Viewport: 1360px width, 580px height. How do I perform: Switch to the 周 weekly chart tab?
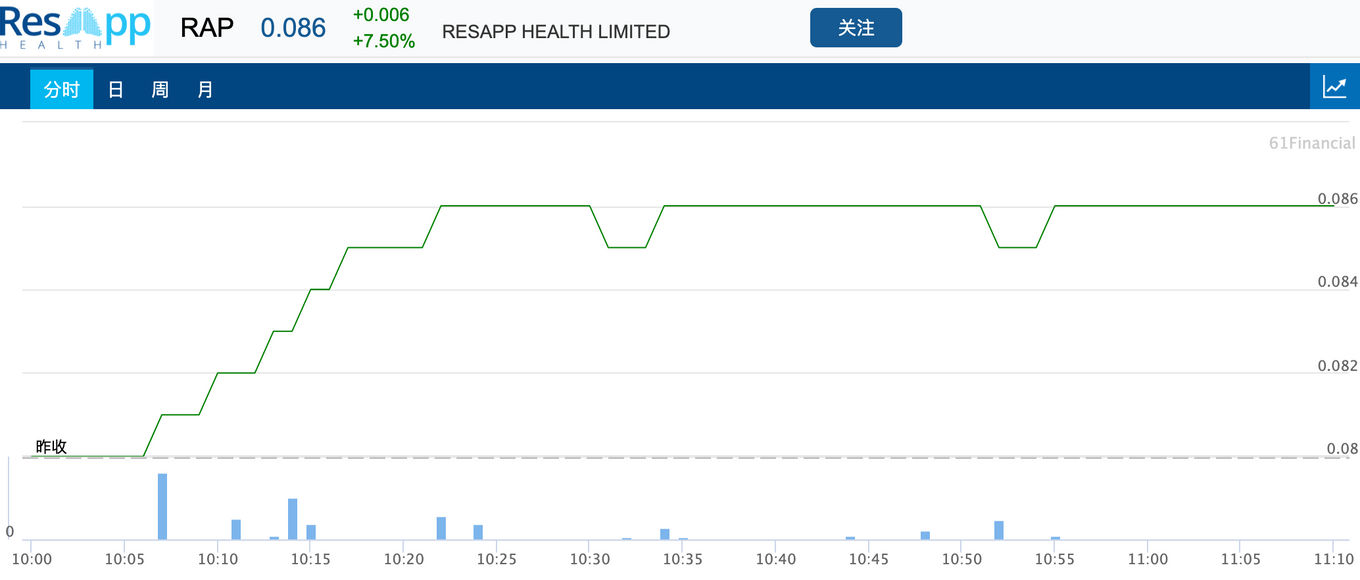pos(160,89)
